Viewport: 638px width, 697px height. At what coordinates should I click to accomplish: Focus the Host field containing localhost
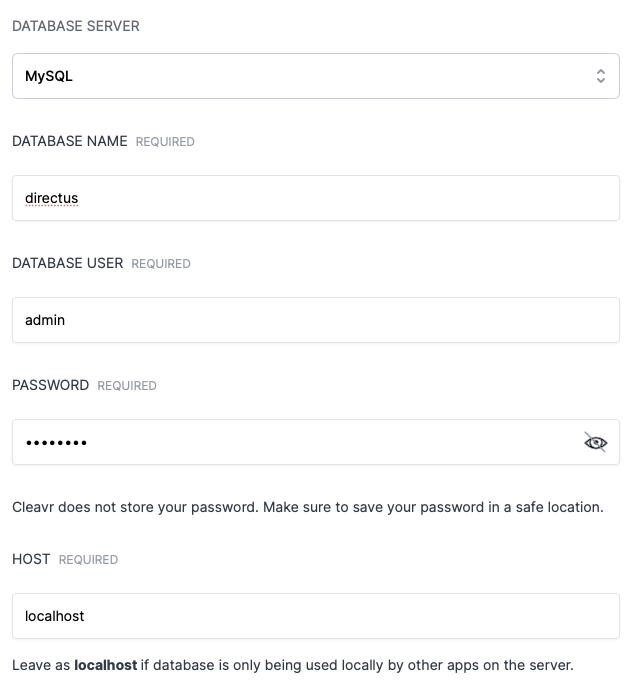click(315, 616)
